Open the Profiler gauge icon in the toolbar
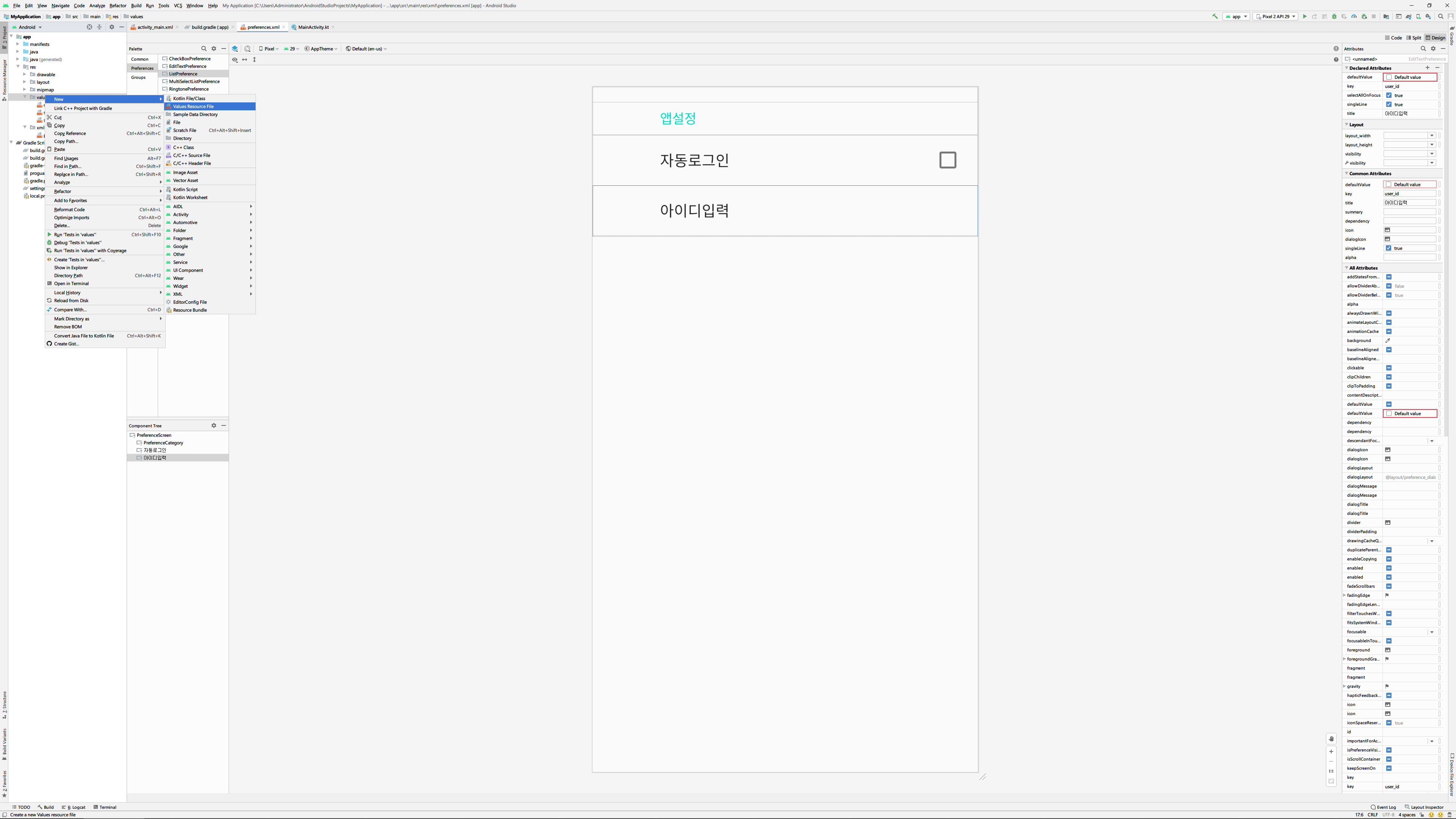Image resolution: width=1456 pixels, height=819 pixels. (x=1354, y=16)
